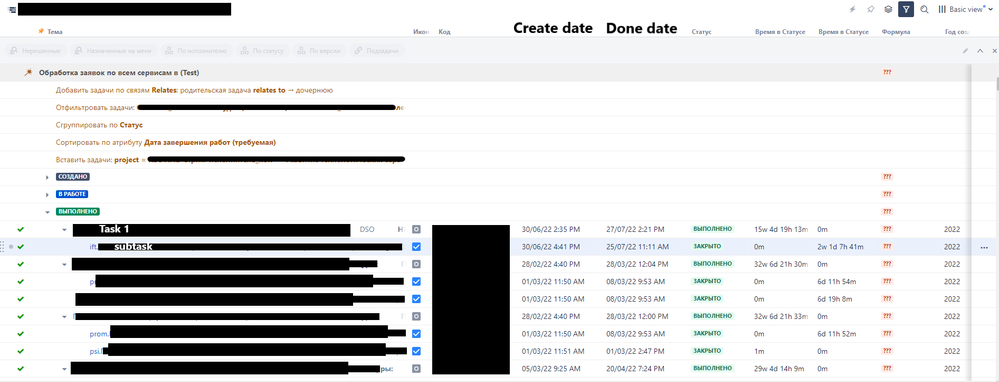Click the Тема column header
999x382 pixels.
pos(55,31)
